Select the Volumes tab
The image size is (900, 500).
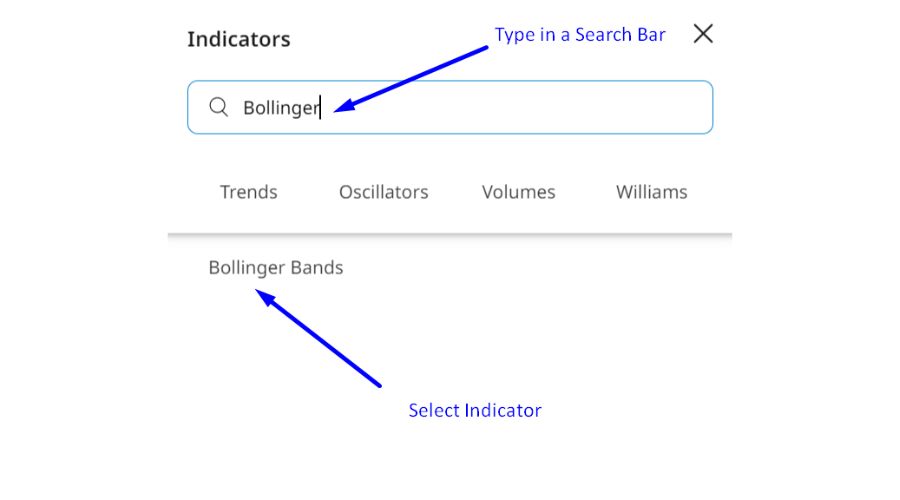518,192
